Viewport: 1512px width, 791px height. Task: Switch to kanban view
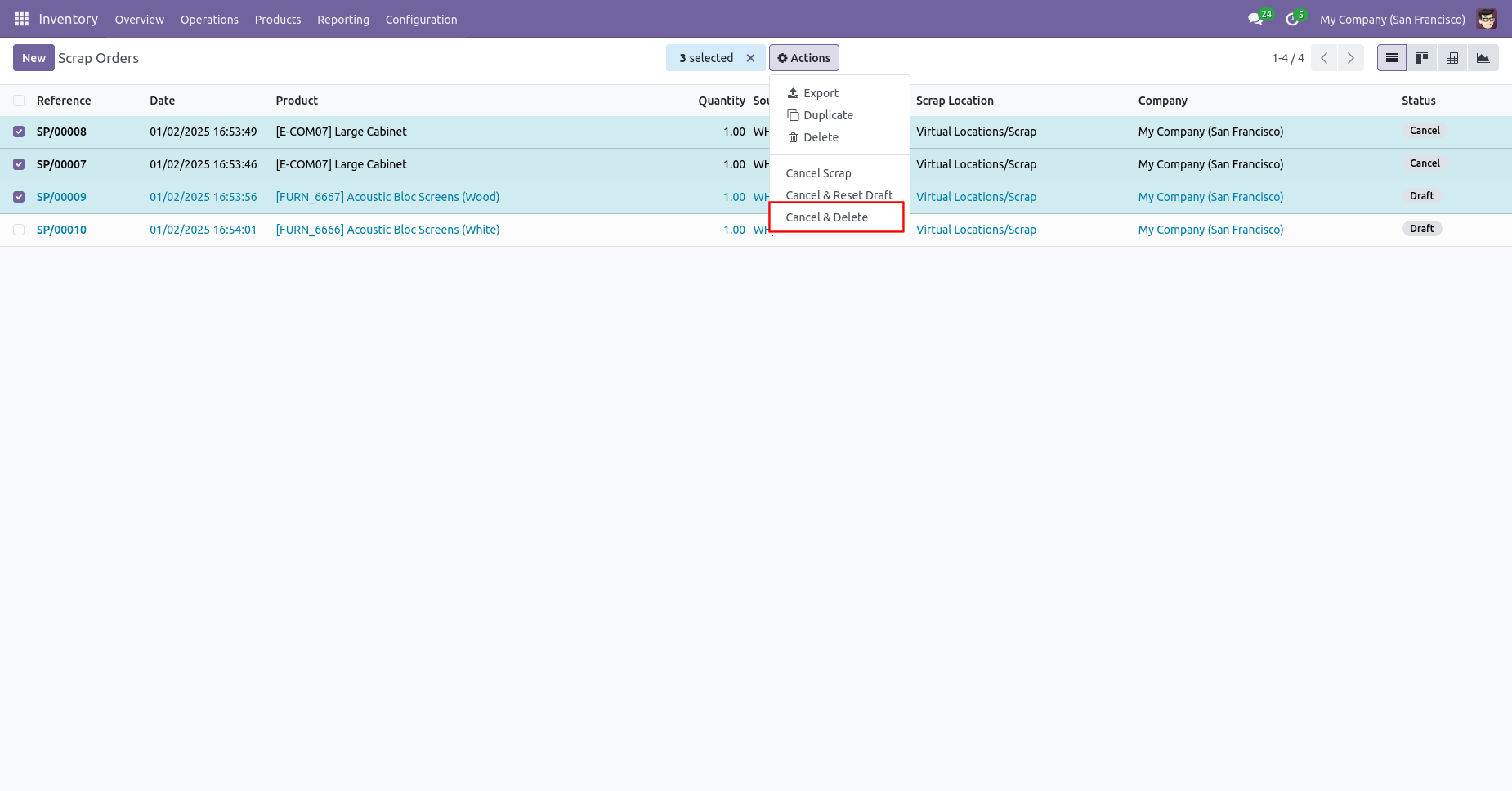[1422, 58]
